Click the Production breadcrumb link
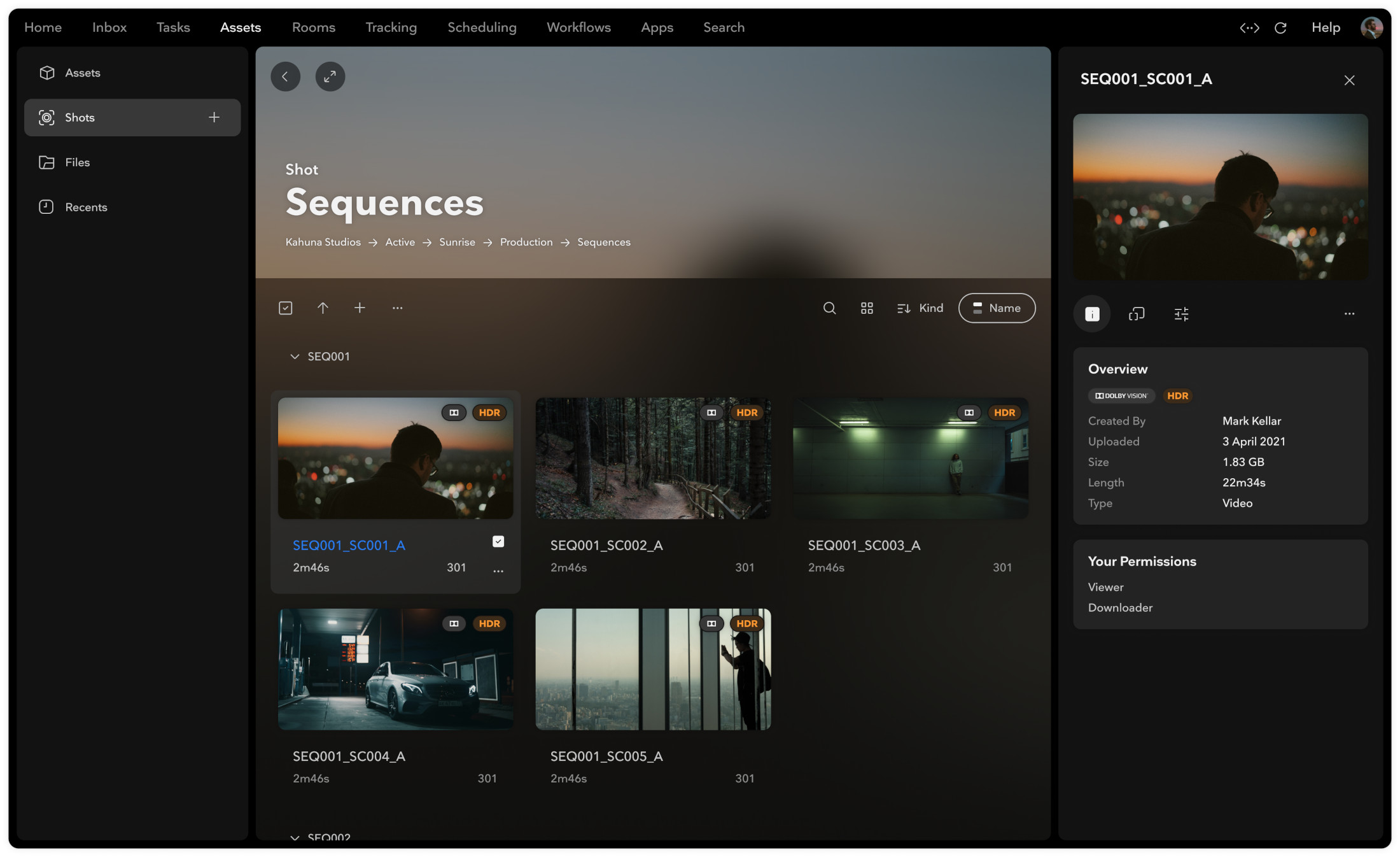Screen dimensions: 1400x857 pos(526,242)
